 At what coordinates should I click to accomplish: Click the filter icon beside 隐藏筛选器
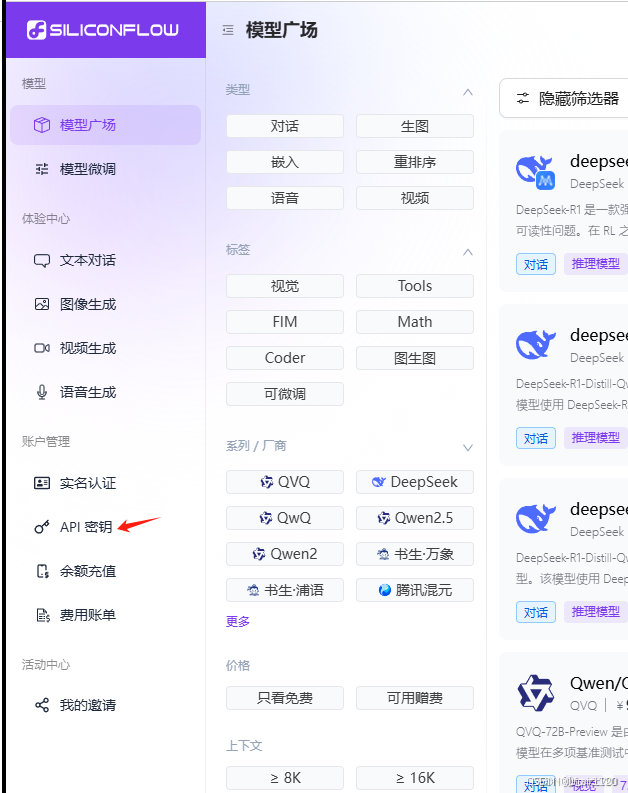pyautogui.click(x=523, y=98)
